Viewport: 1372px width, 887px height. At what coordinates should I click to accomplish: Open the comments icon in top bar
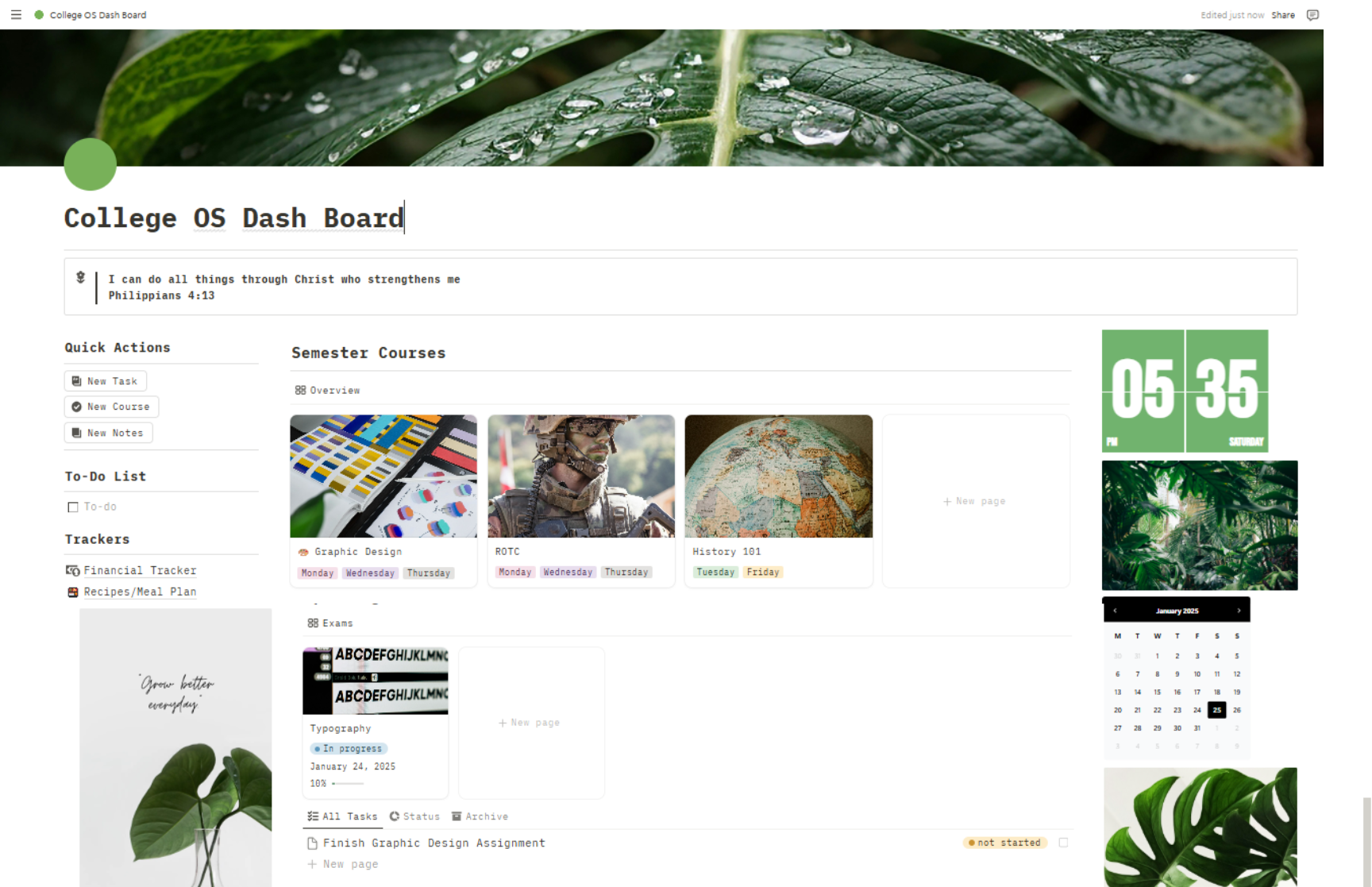tap(1312, 15)
